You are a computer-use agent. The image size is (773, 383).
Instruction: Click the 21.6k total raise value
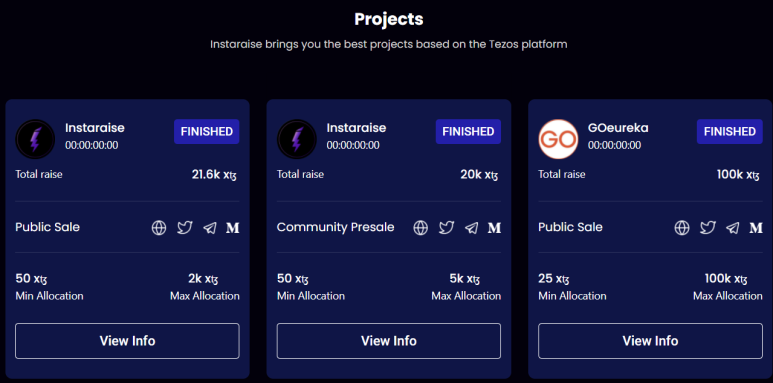pyautogui.click(x=214, y=174)
